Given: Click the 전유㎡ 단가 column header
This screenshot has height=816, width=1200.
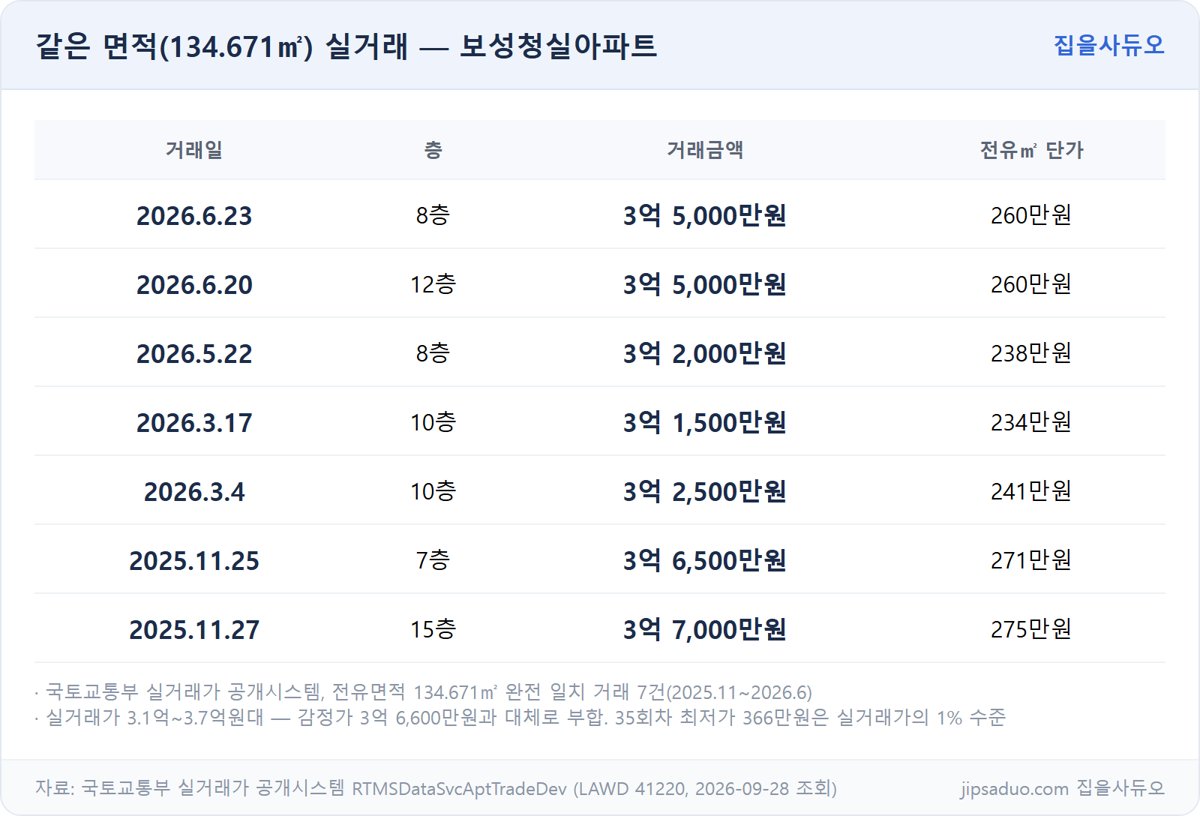Looking at the screenshot, I should click(x=1031, y=150).
